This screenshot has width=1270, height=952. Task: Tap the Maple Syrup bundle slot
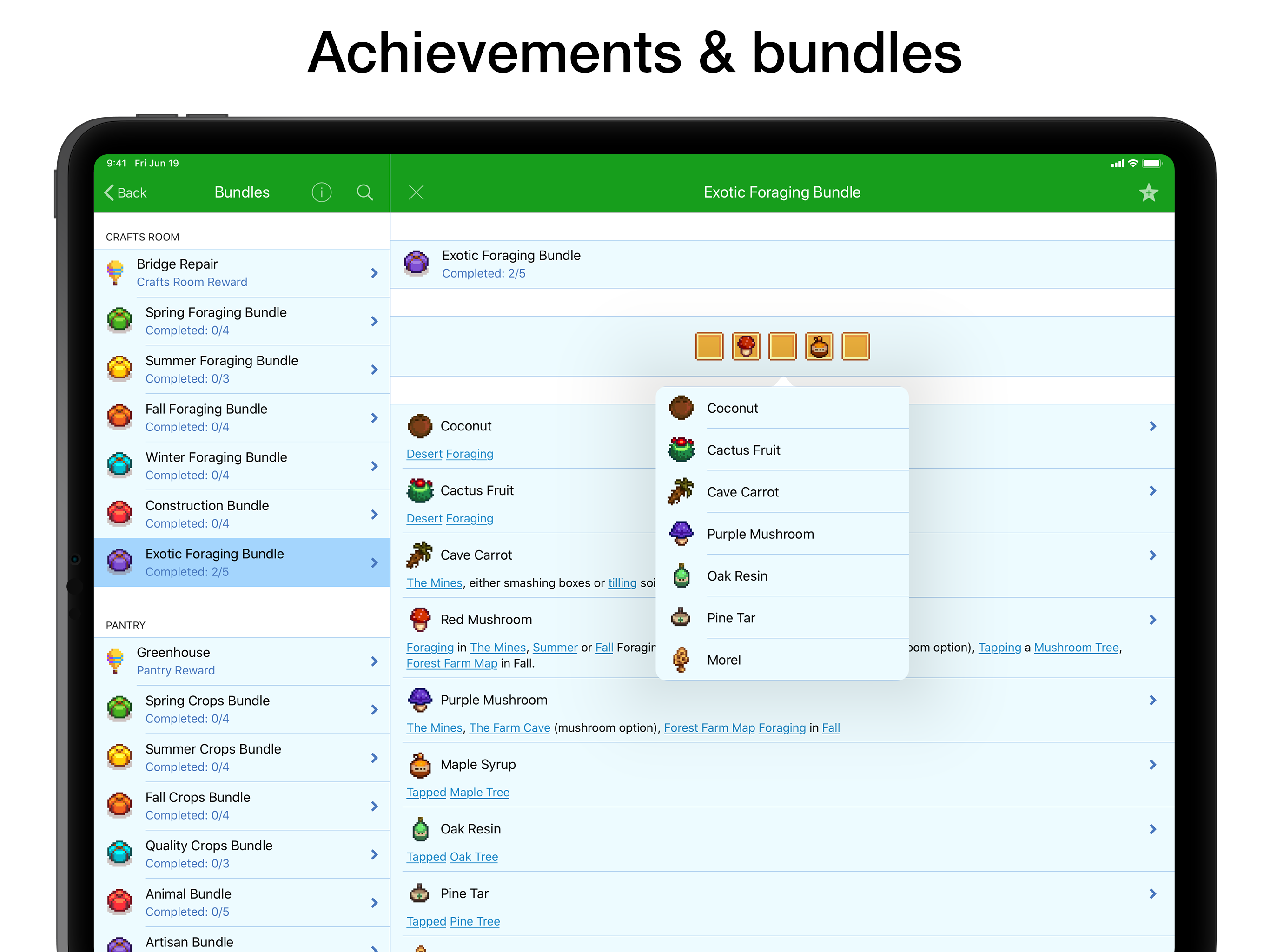click(819, 346)
